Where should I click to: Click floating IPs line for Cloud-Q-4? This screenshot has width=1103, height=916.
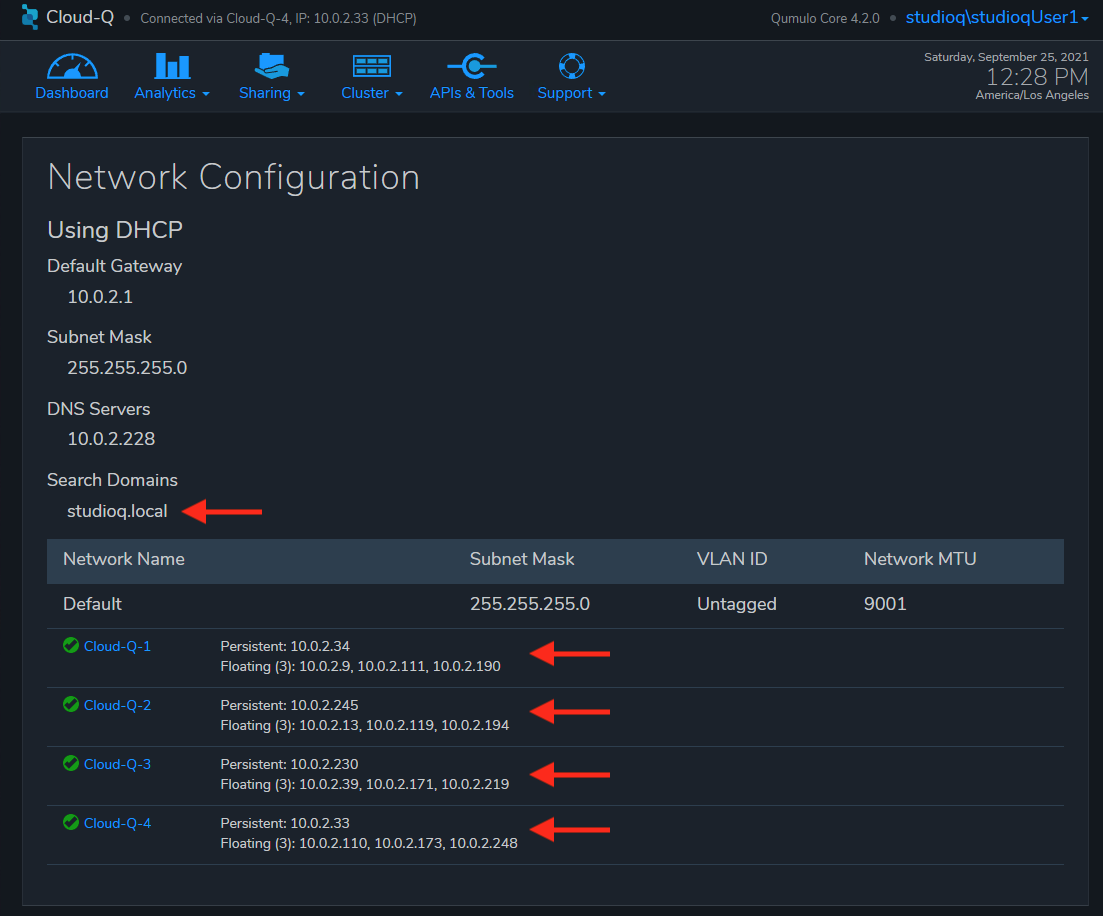tap(369, 844)
